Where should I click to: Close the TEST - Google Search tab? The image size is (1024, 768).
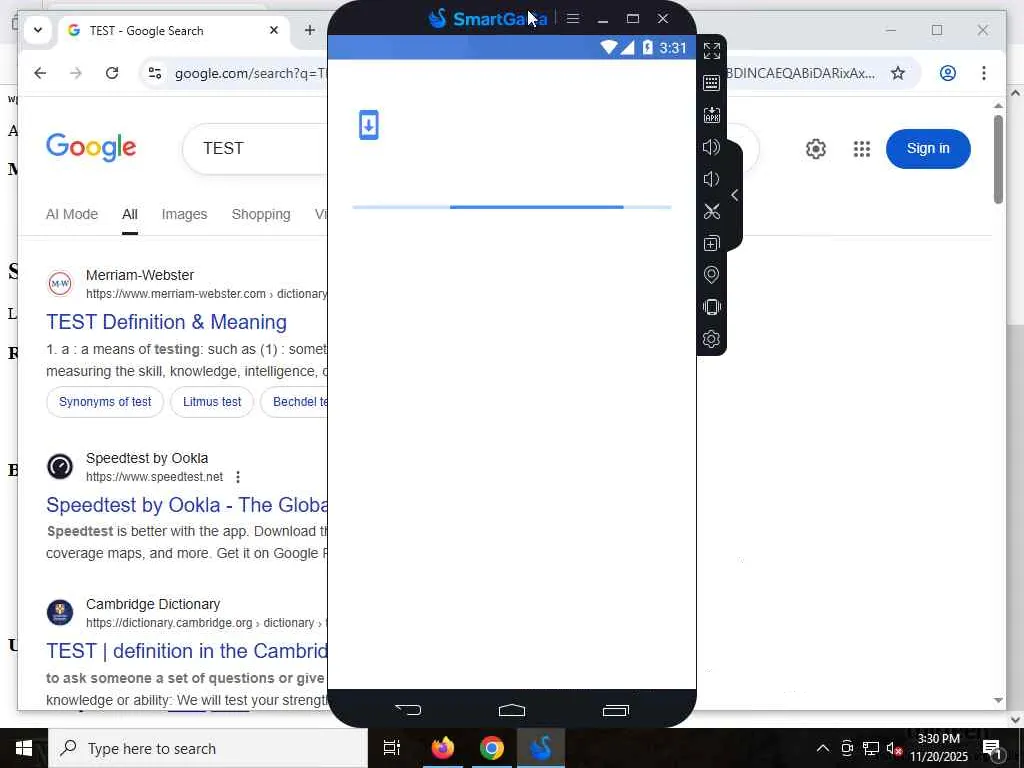[274, 30]
